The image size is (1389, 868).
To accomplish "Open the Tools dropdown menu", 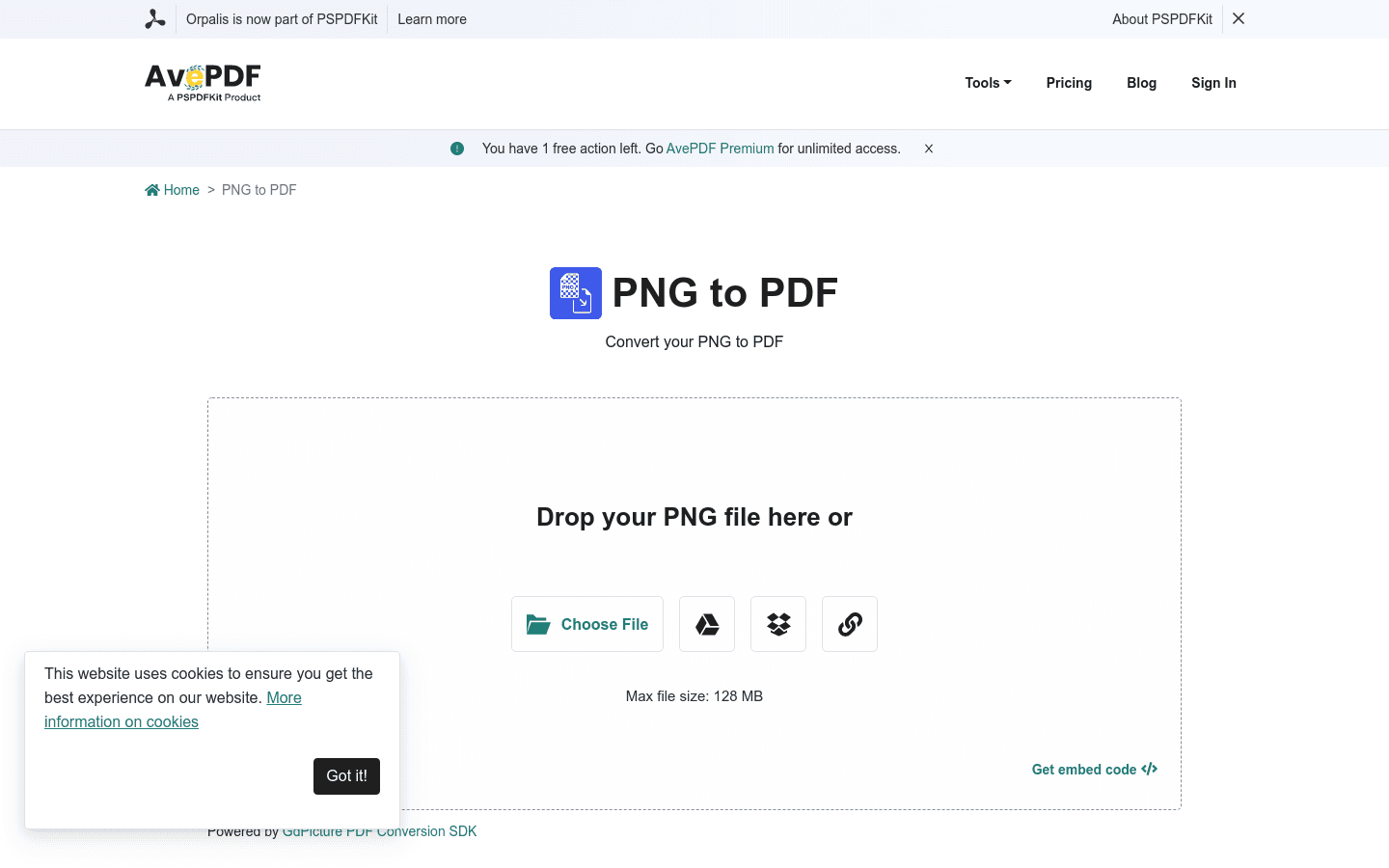I will click(x=987, y=83).
